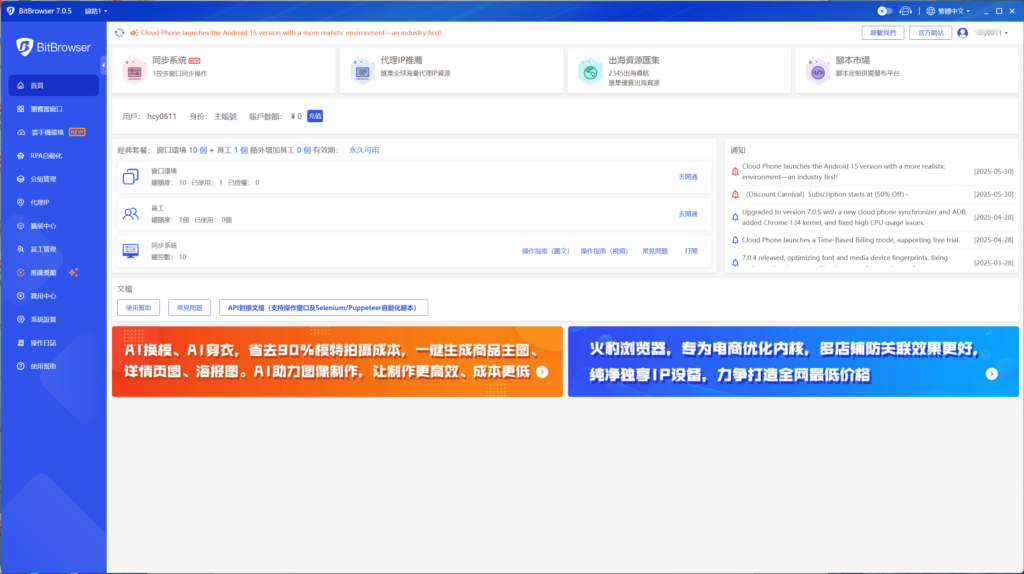Viewport: 1024px width, 574px height.
Task: Click the blue bell beside 7.0.4 released notice
Action: pyautogui.click(x=735, y=263)
